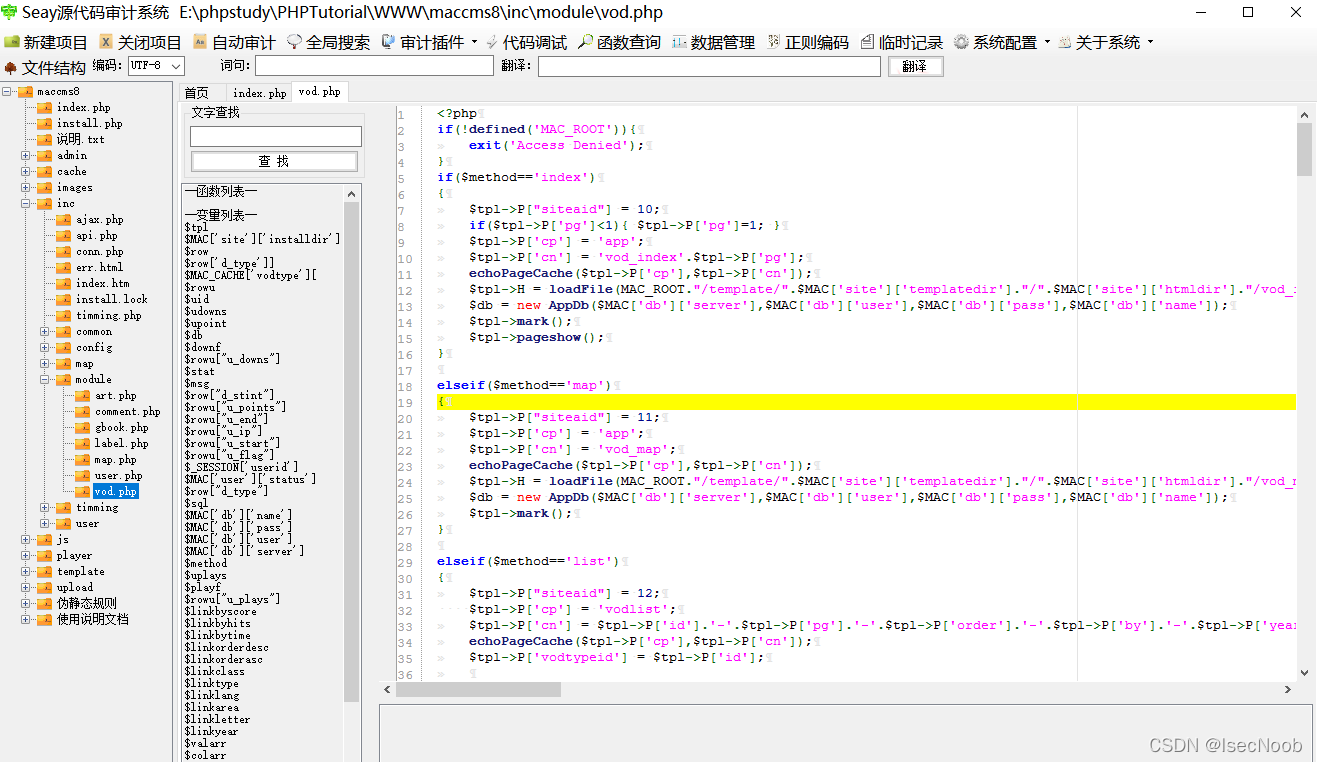The image size is (1317, 762).
Task: Click the 文字查找 search input box
Action: tap(276, 136)
